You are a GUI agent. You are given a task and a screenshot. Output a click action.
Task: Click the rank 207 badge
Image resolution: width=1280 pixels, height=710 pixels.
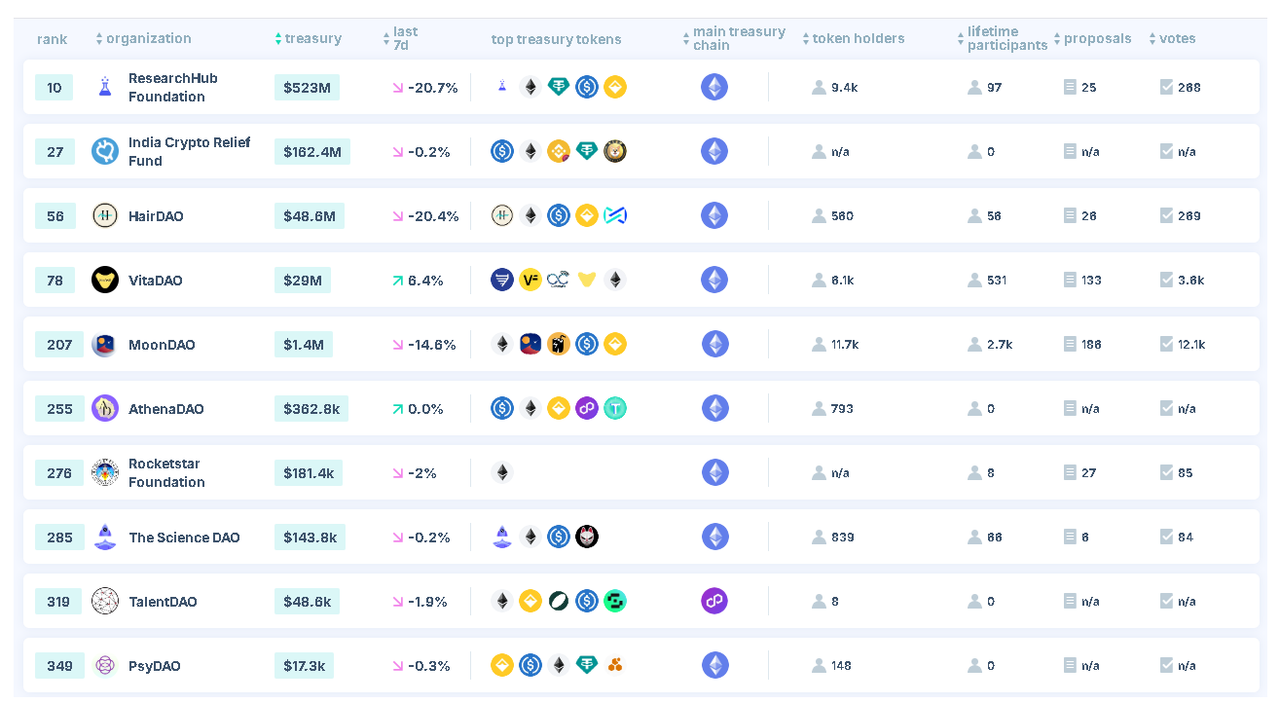(x=59, y=344)
